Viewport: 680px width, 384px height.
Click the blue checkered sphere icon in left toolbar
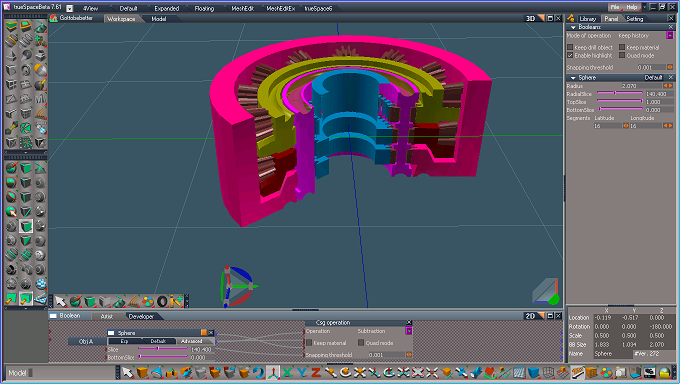click(x=40, y=284)
